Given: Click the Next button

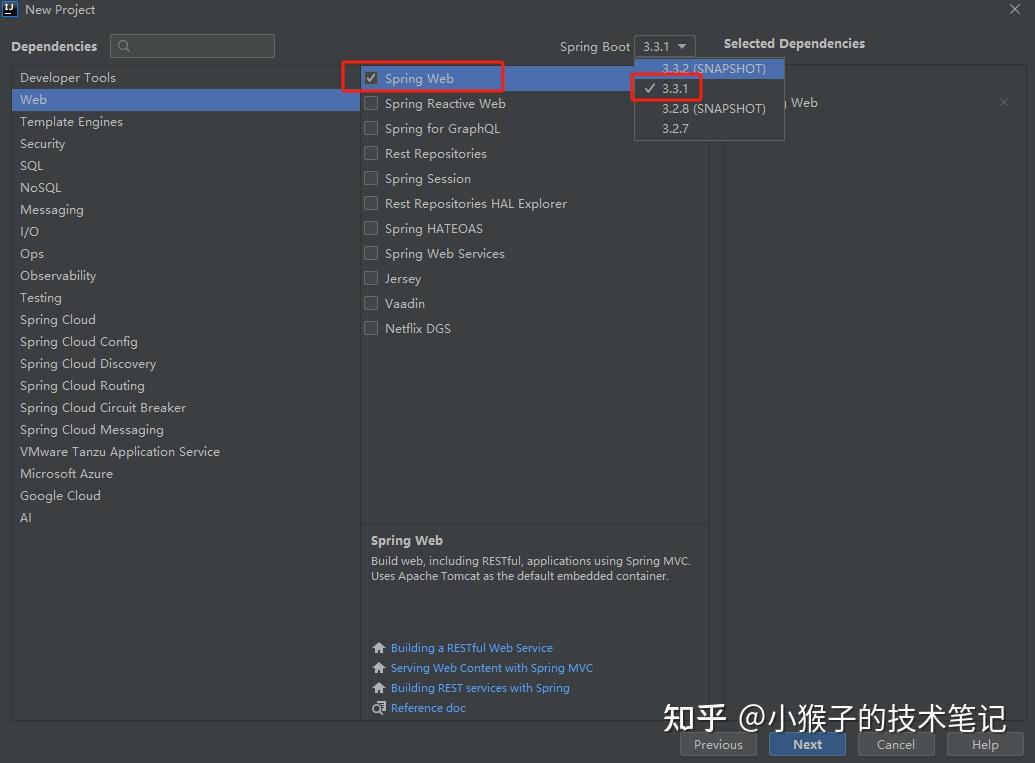Looking at the screenshot, I should (807, 744).
